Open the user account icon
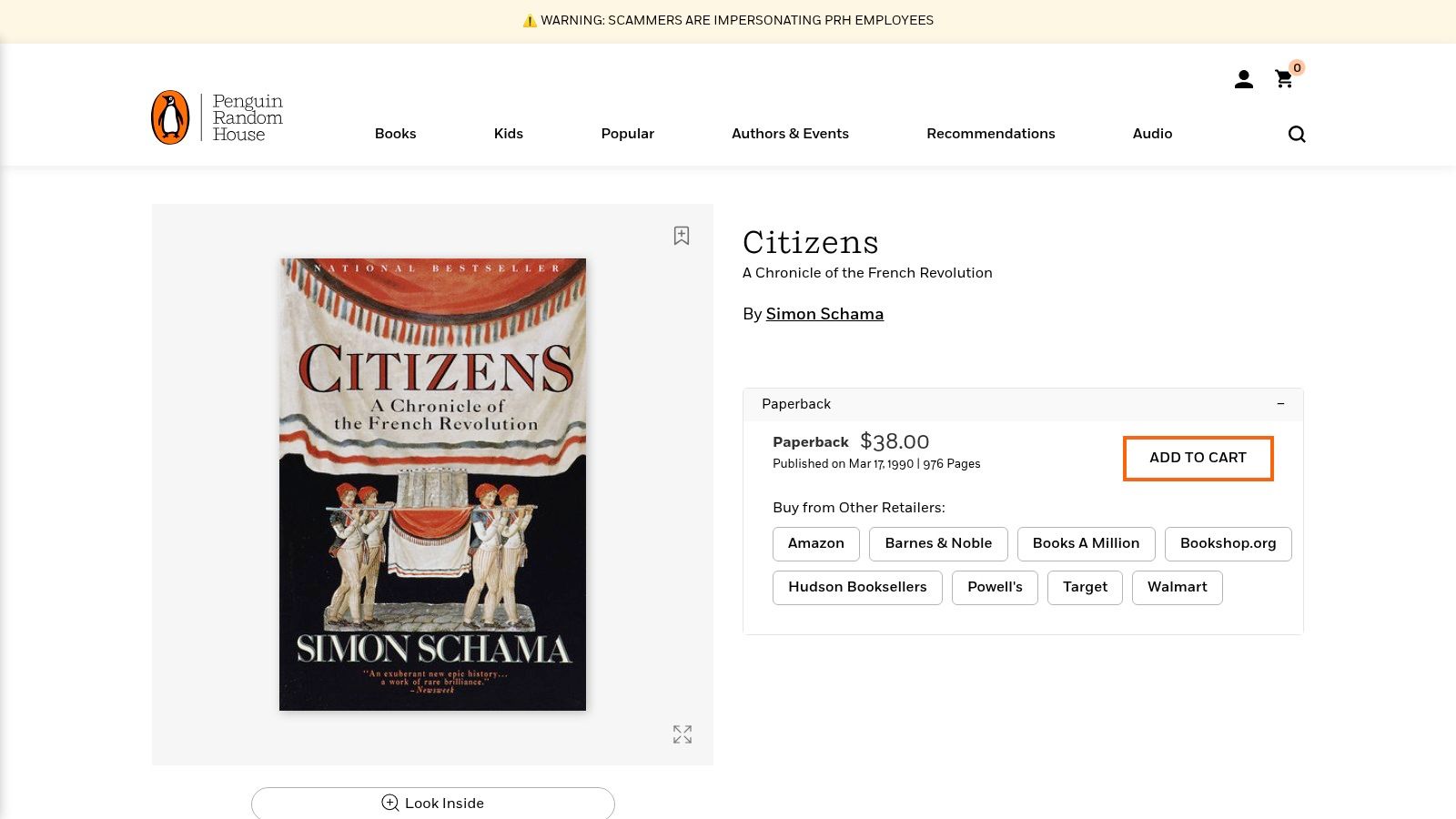Screen dimensions: 1456x819 (x=1244, y=80)
